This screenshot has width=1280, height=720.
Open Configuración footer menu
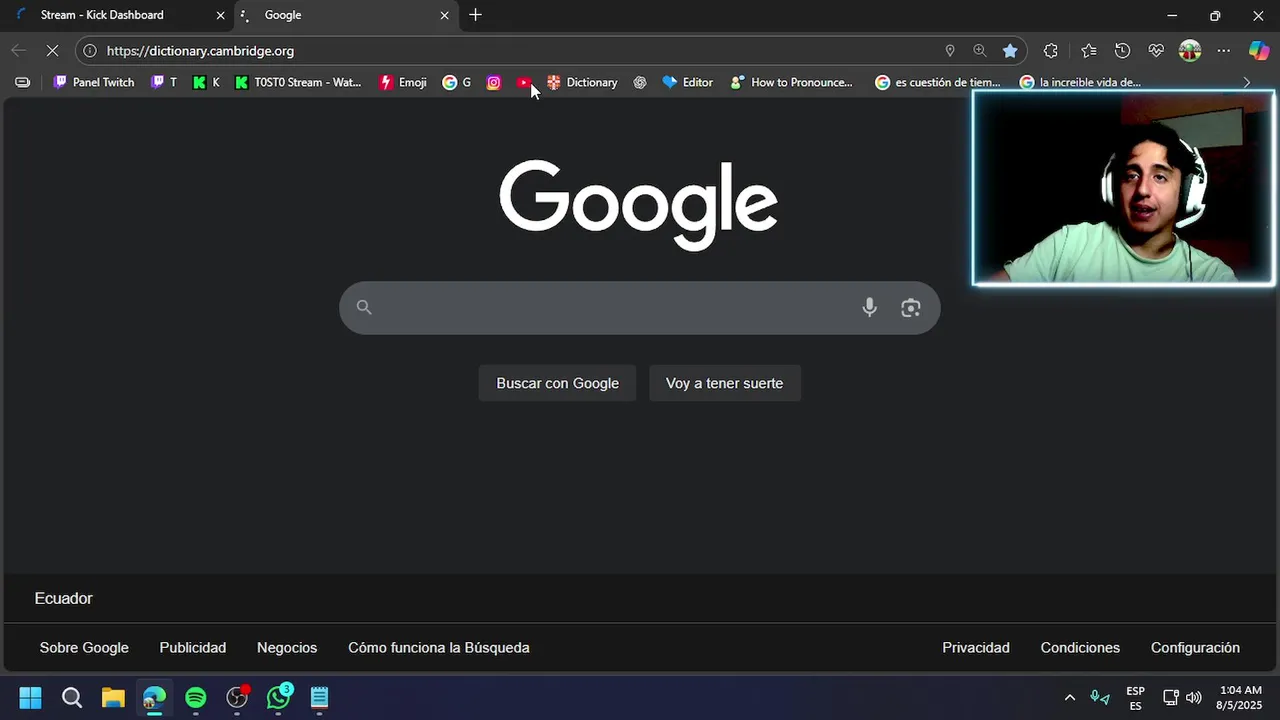pyautogui.click(x=1195, y=648)
